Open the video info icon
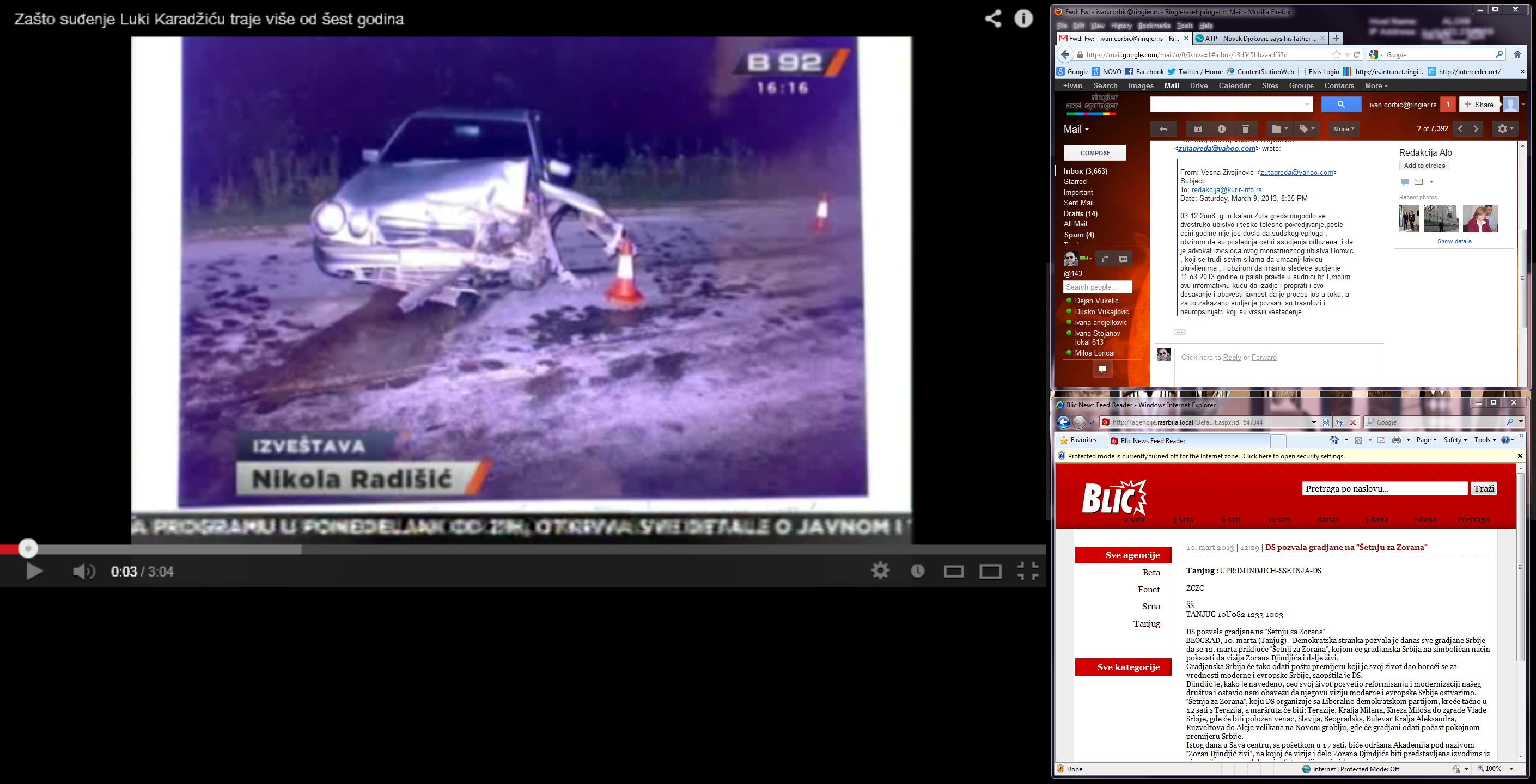 click(1024, 19)
